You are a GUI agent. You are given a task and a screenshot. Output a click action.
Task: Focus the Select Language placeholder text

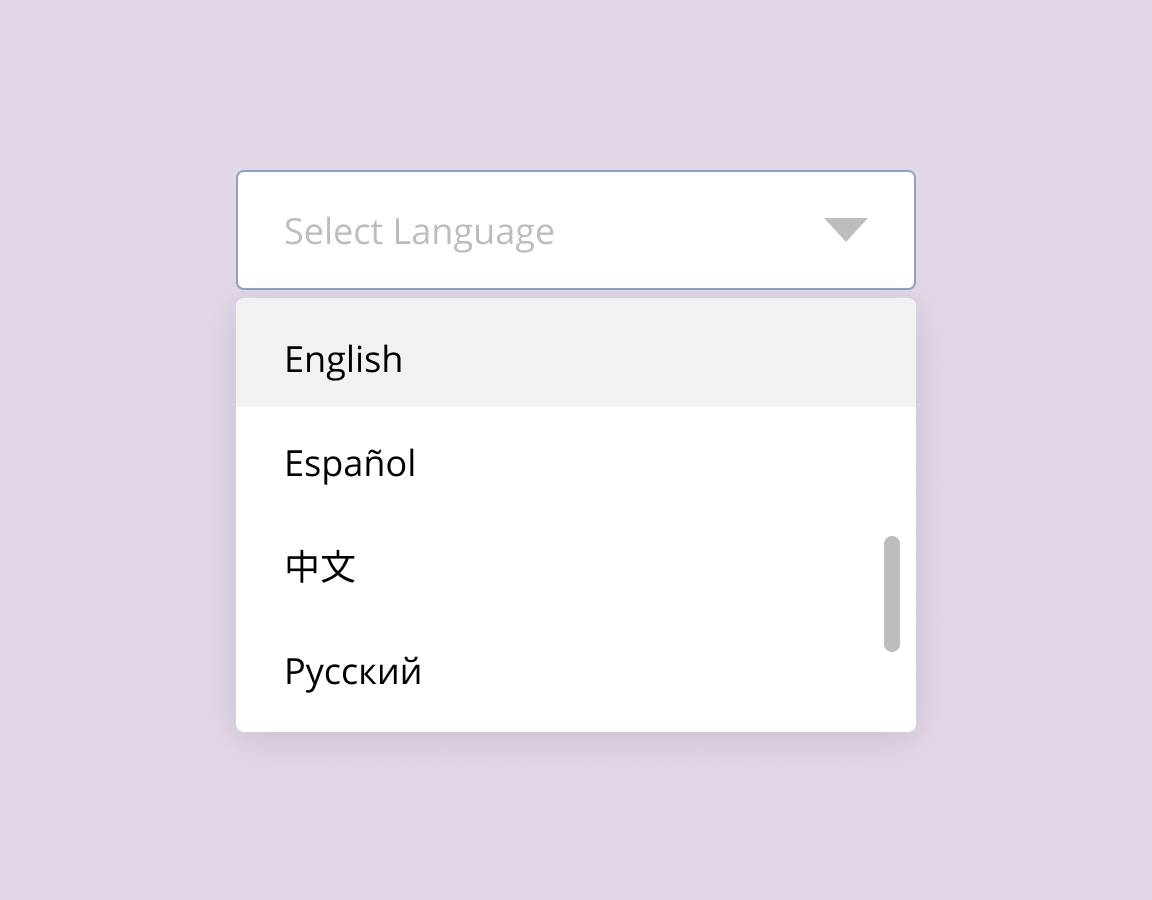point(419,230)
